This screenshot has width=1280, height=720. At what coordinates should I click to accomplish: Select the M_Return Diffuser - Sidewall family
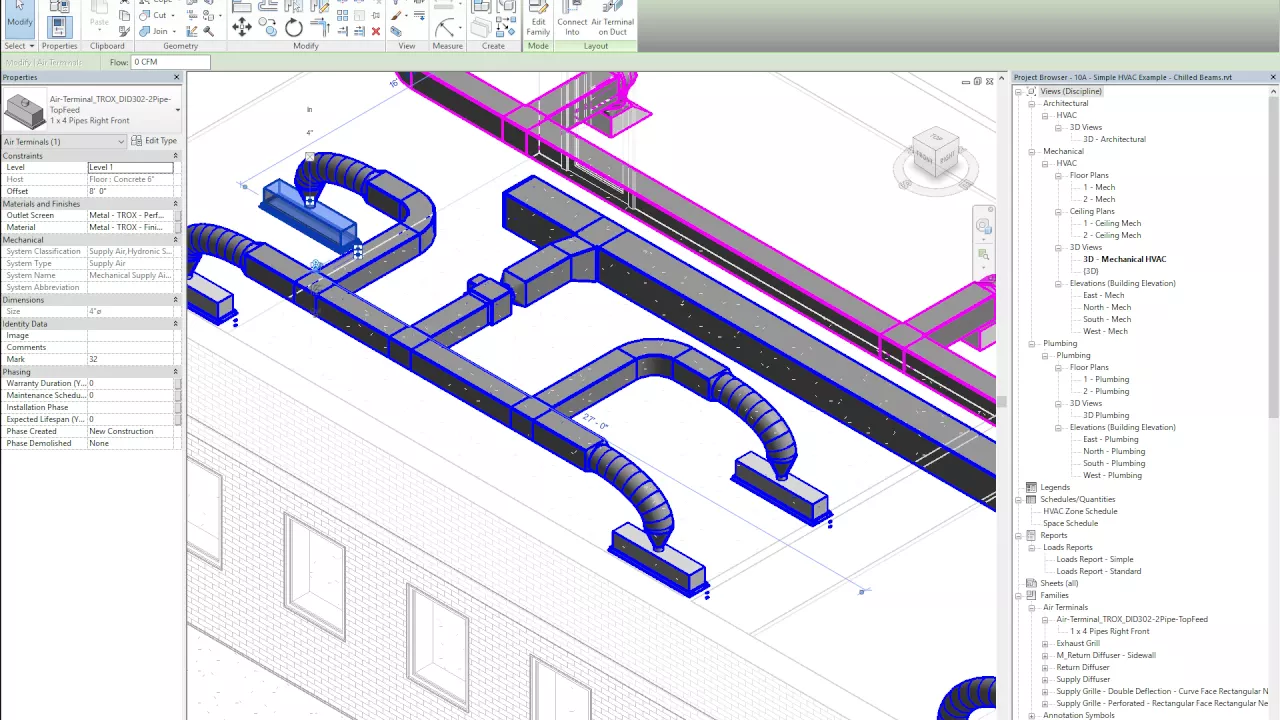1106,655
